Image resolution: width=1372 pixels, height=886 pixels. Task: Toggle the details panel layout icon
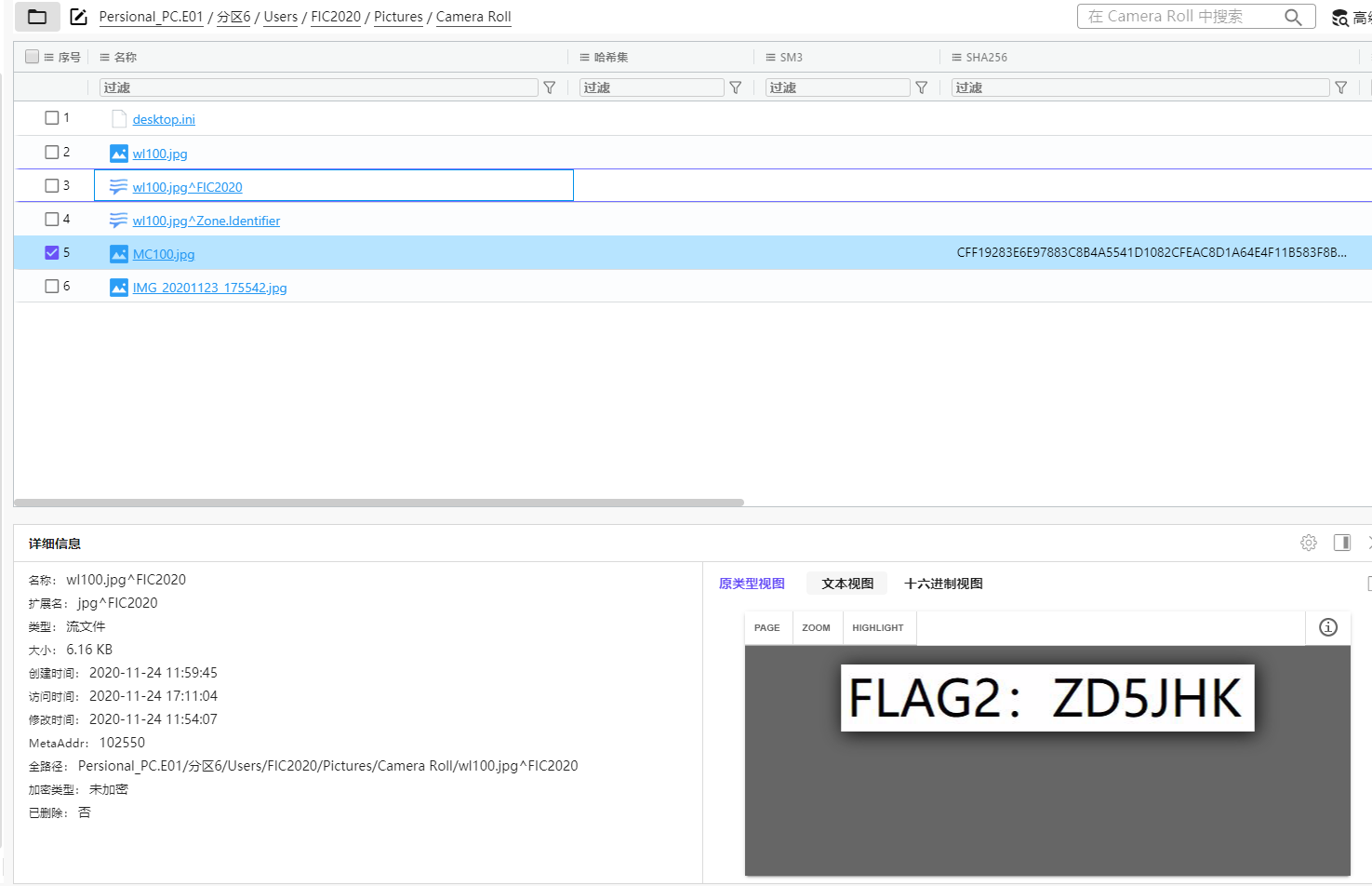pyautogui.click(x=1342, y=543)
